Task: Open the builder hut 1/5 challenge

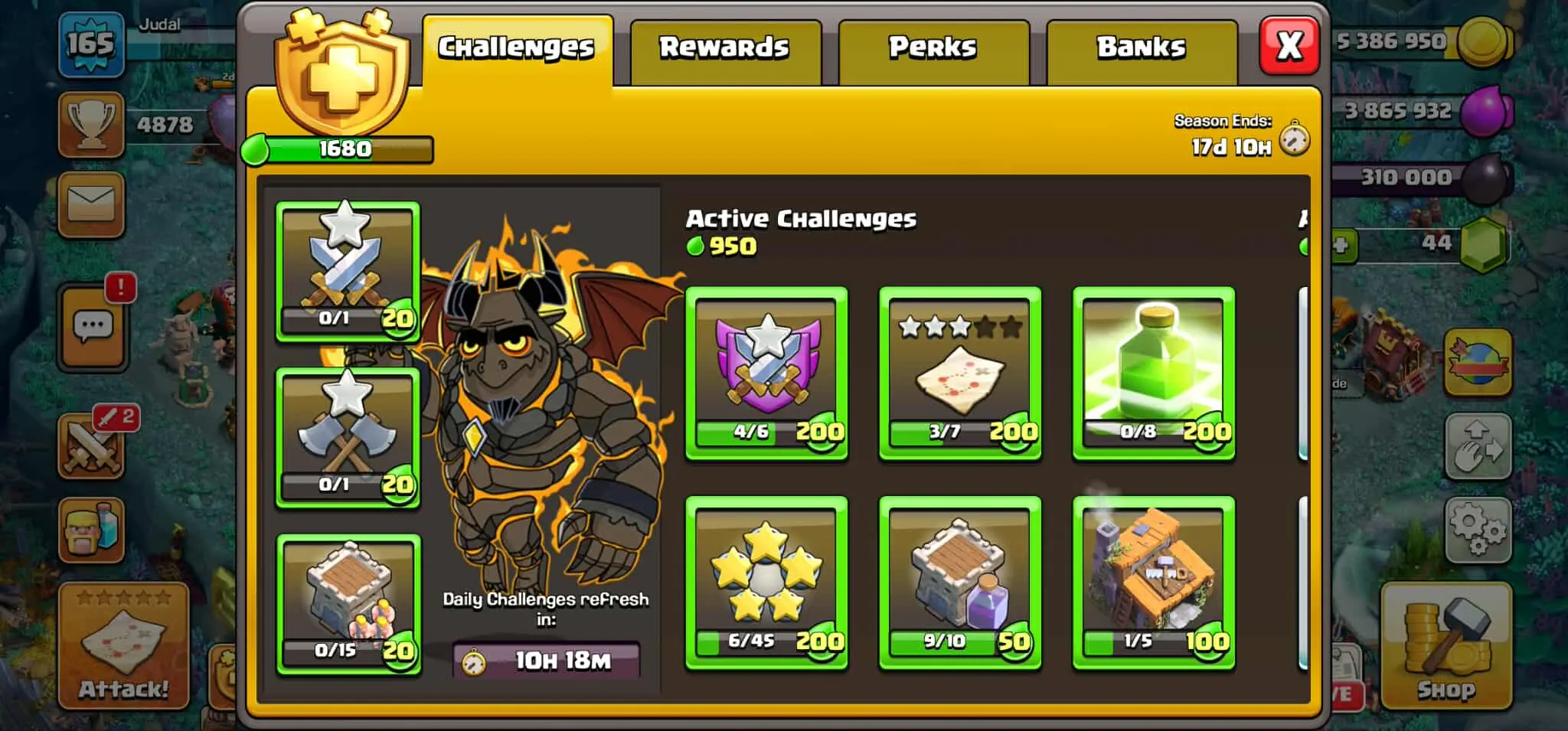Action: [1153, 583]
